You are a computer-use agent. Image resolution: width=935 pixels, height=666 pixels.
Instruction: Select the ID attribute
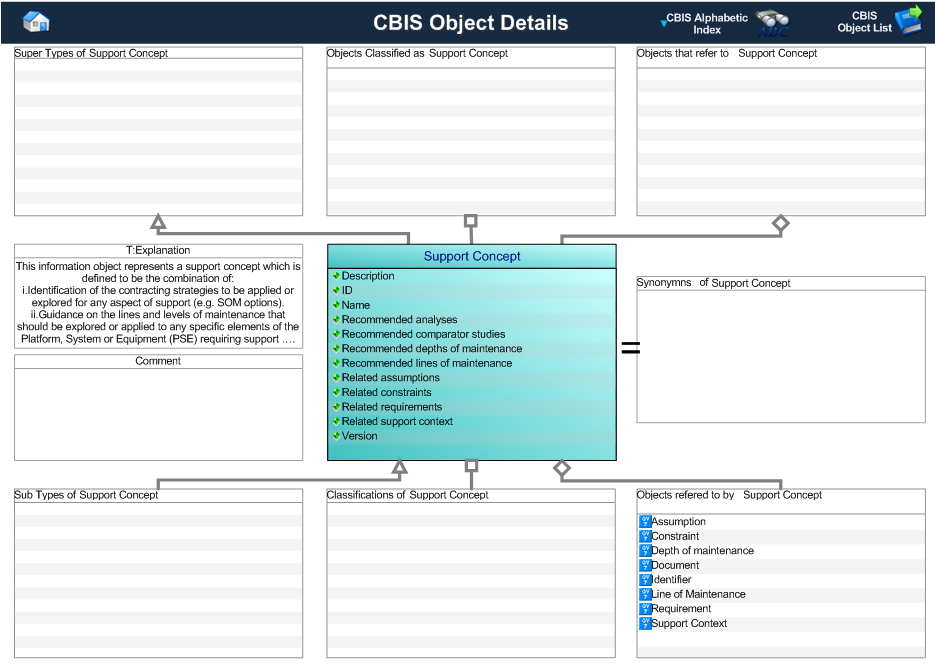pyautogui.click(x=347, y=290)
